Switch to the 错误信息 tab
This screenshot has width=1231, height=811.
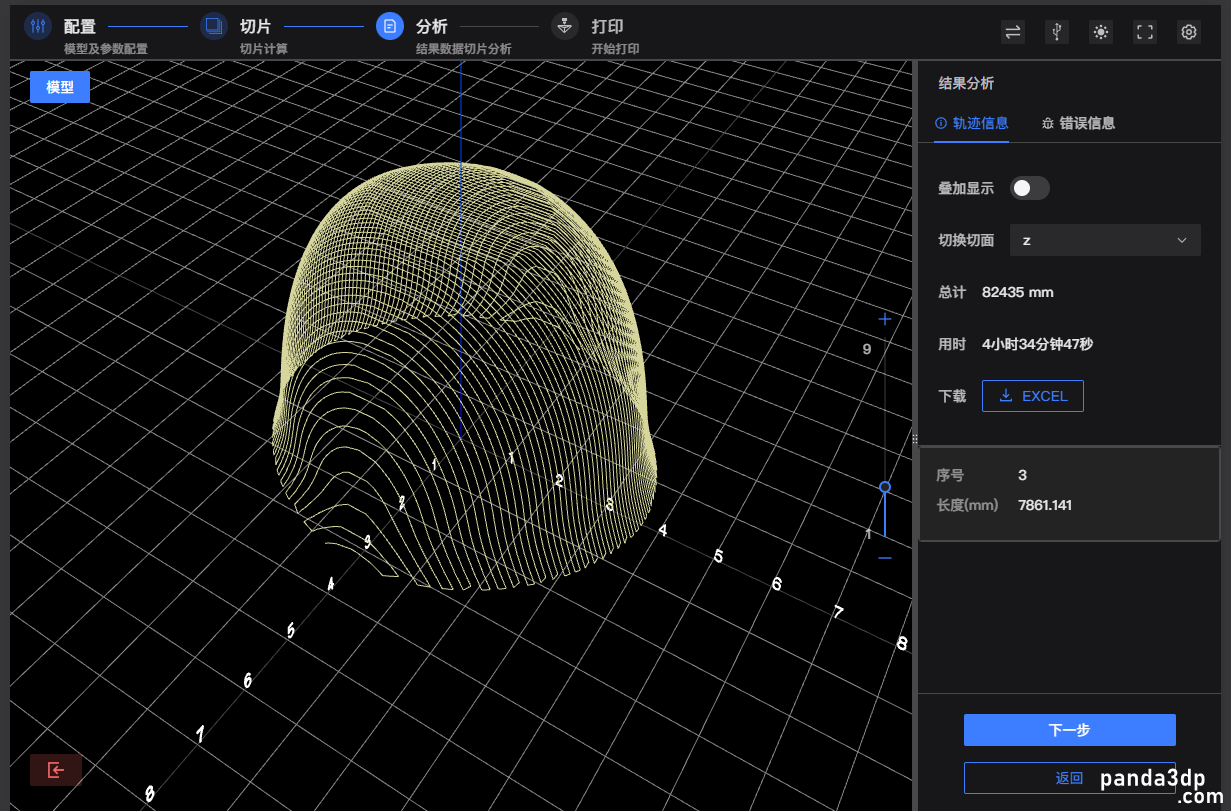1078,123
